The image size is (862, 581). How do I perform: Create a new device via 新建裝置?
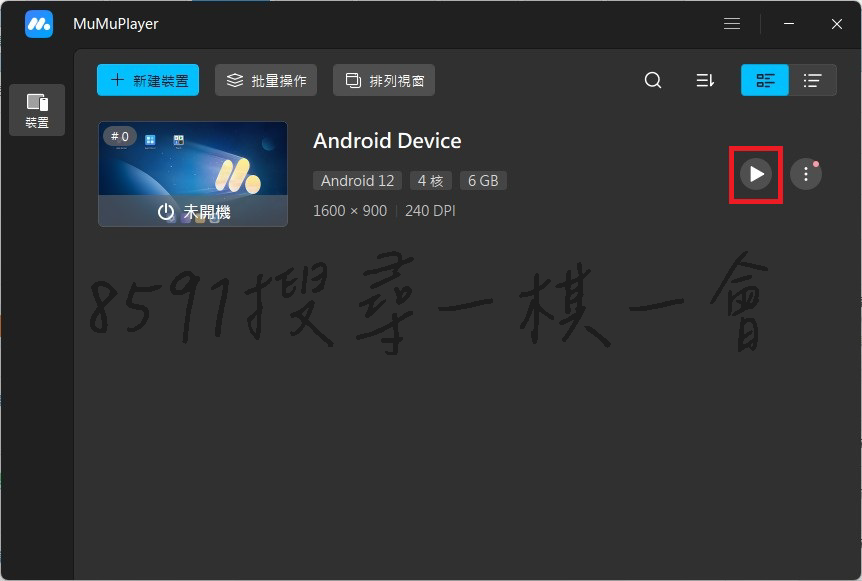[148, 80]
